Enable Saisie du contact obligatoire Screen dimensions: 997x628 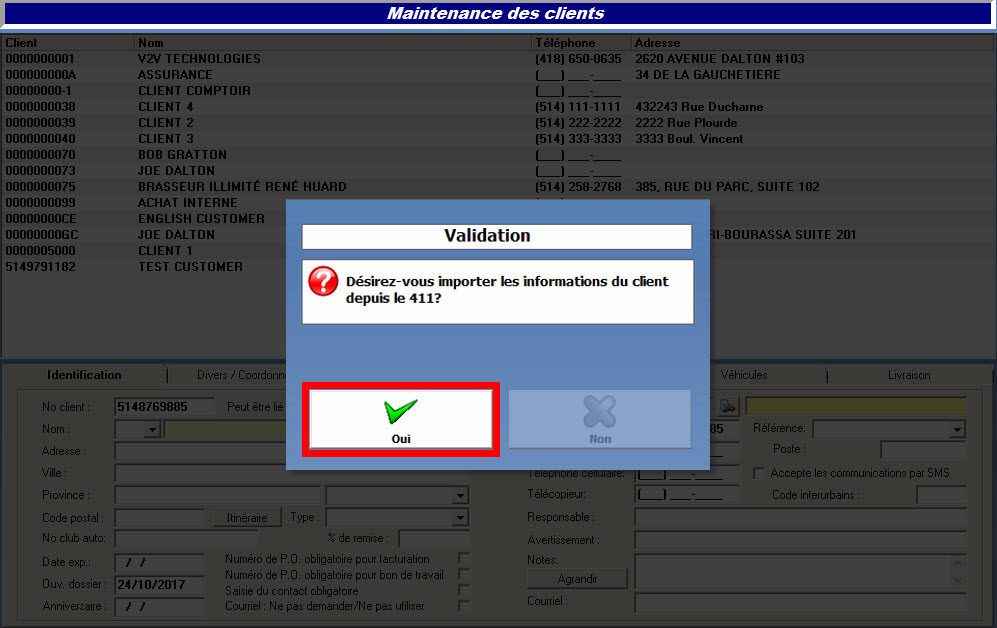[464, 590]
